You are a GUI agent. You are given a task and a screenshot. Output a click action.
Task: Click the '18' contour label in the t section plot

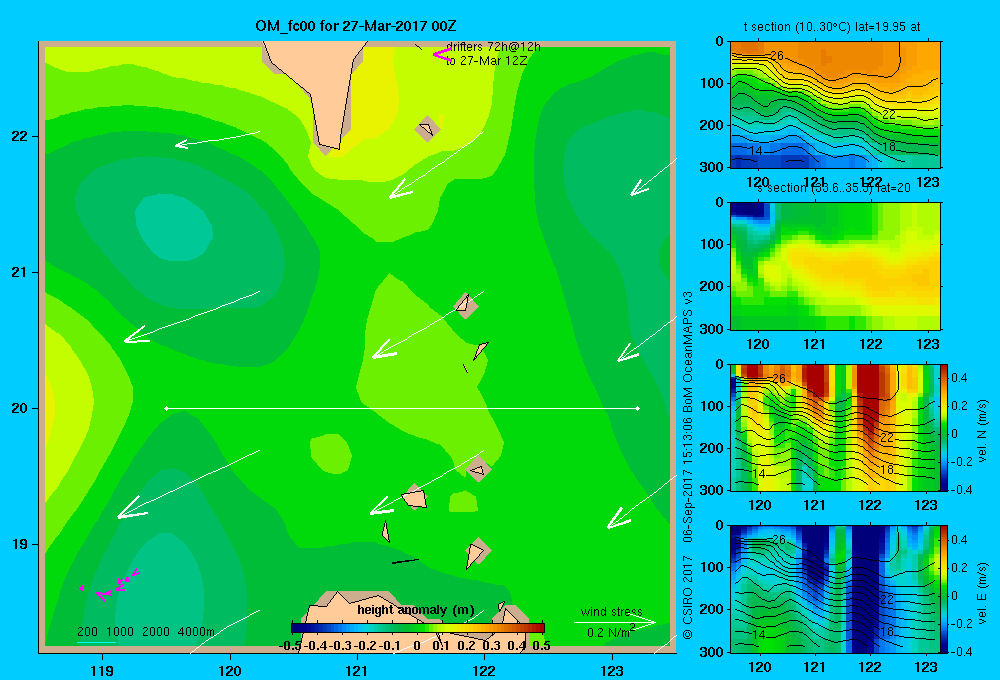point(888,147)
